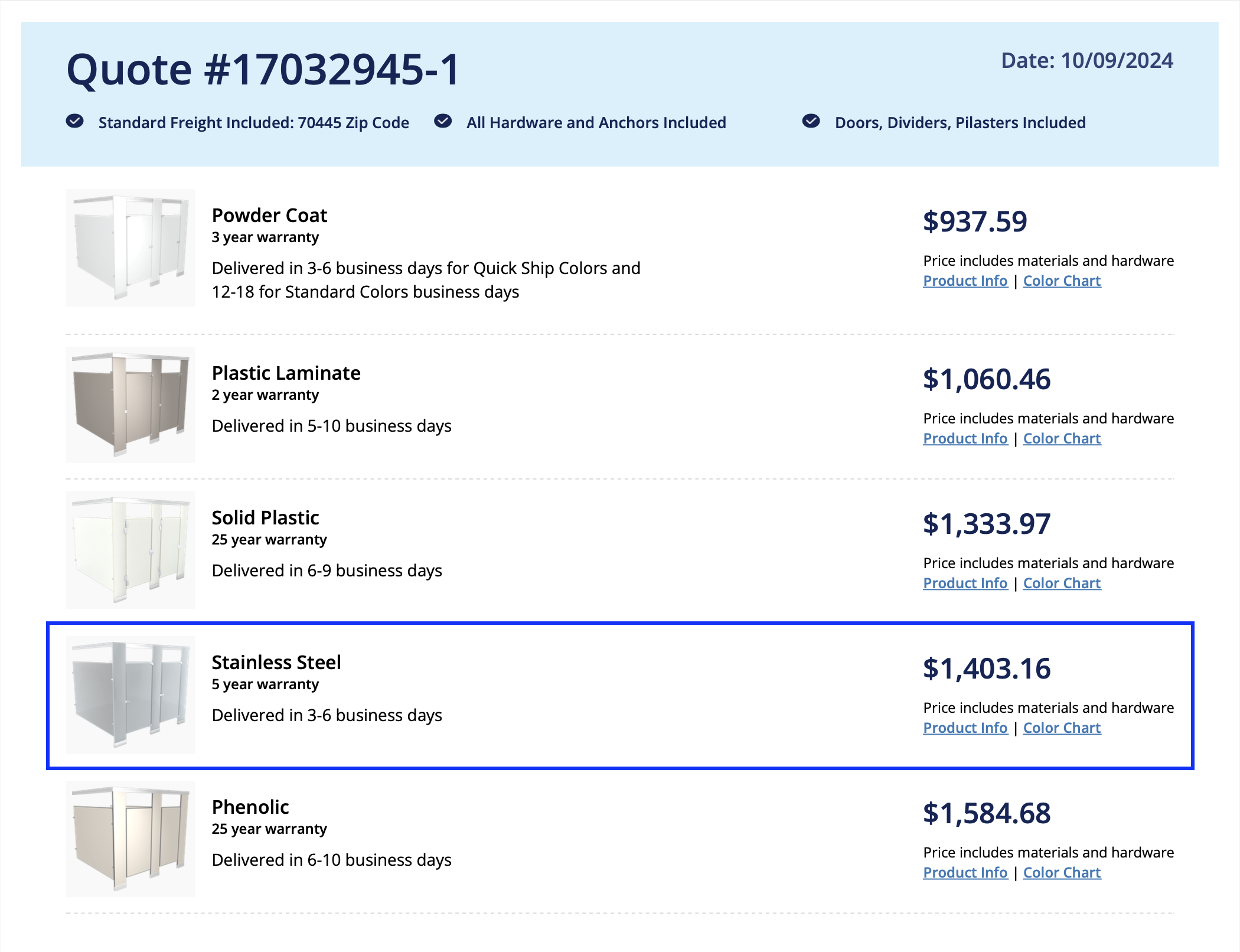The width and height of the screenshot is (1240, 952).
Task: Click Delivered in 5-10 business days text
Action: [x=332, y=426]
